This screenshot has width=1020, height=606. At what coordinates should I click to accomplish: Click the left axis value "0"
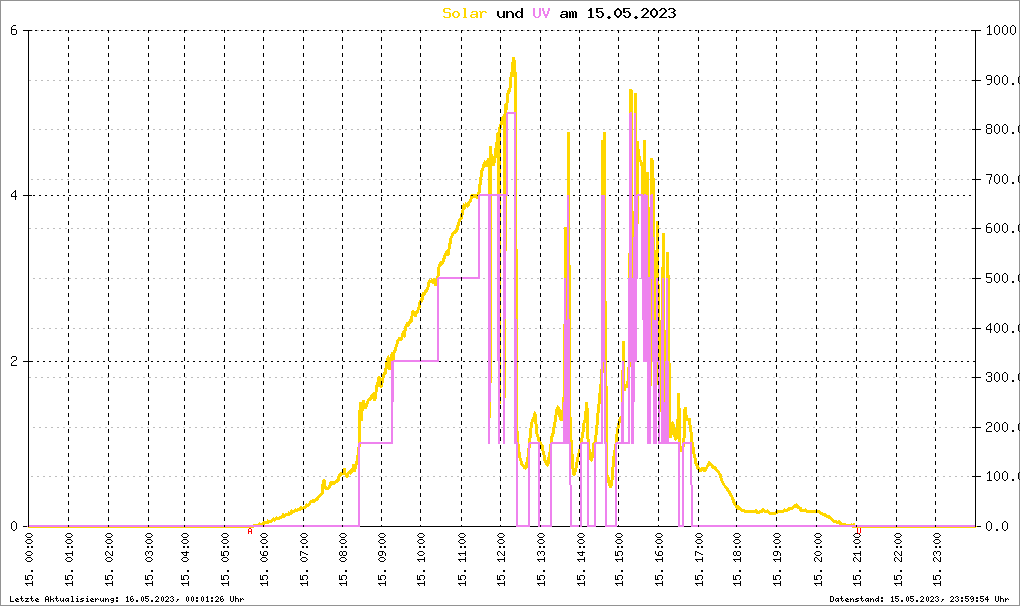click(14, 526)
